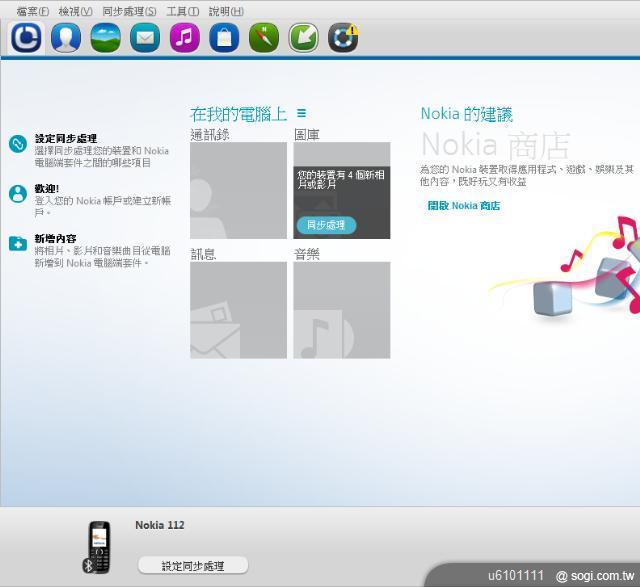Open the Messages envelope icon
Image resolution: width=640 pixels, height=587 pixels.
click(145, 38)
